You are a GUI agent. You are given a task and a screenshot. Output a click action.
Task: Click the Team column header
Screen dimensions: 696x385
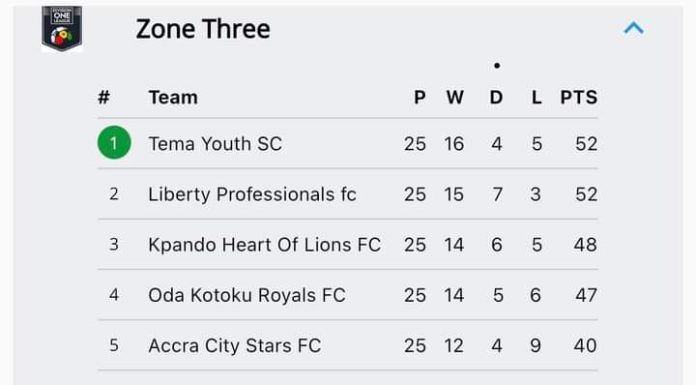pos(173,97)
